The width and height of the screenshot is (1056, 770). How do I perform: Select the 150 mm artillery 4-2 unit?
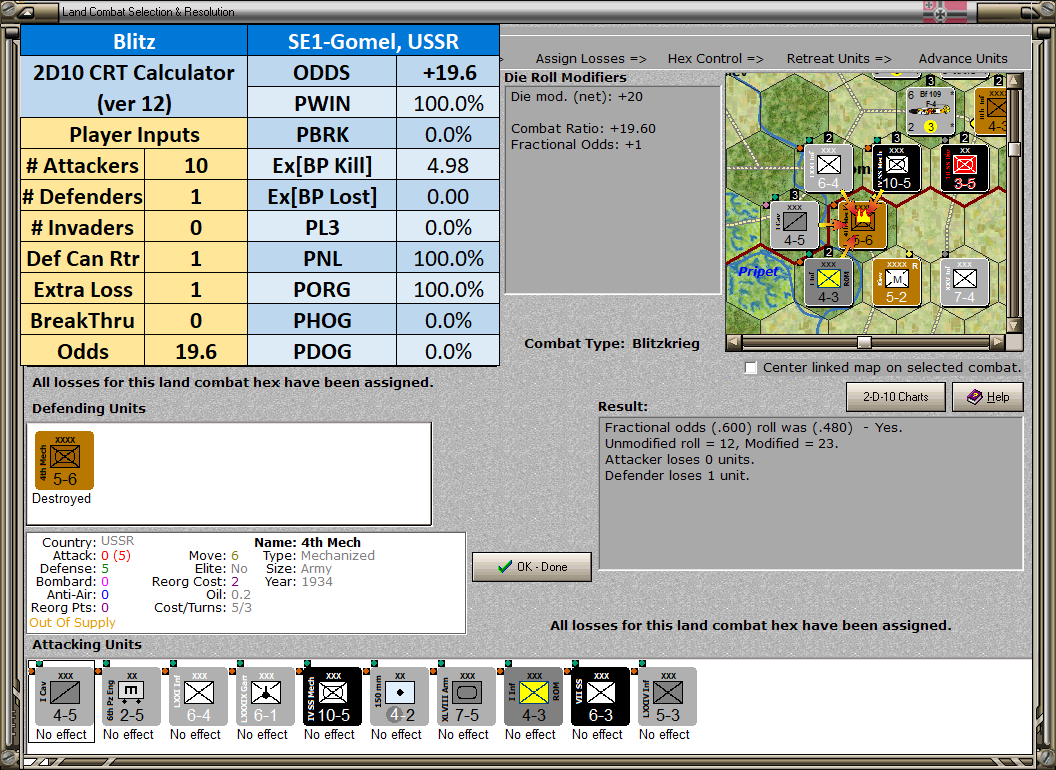coord(399,697)
